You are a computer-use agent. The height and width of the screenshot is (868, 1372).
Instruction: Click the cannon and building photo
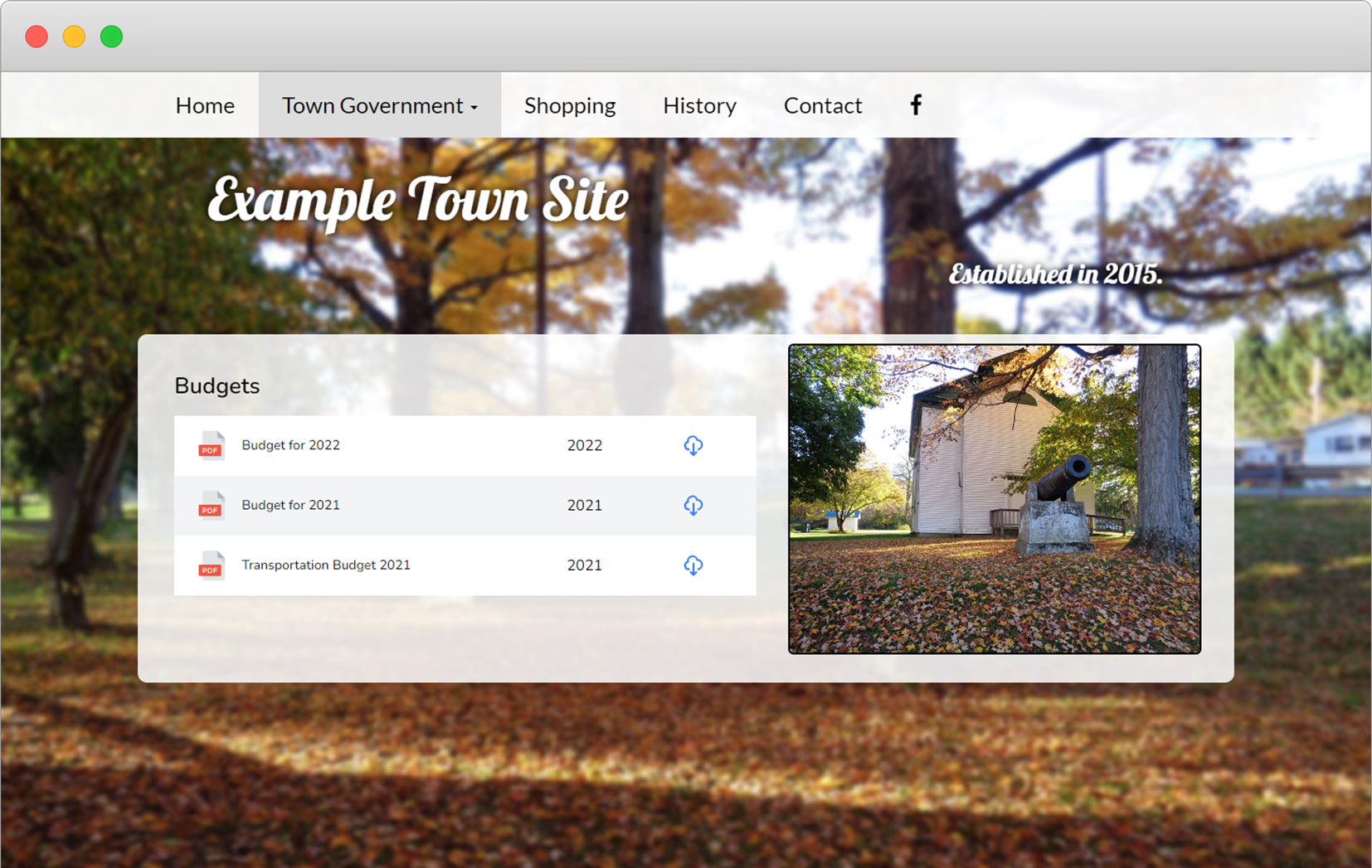coord(994,498)
